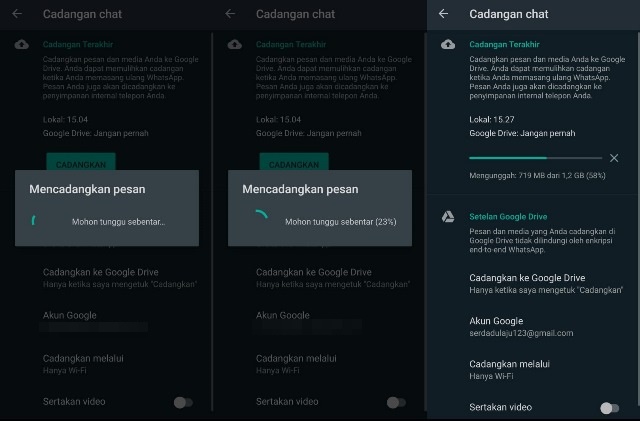The height and width of the screenshot is (421, 640).
Task: Click Mohon tunggu sebentar (23%) text
Action: 341,222
